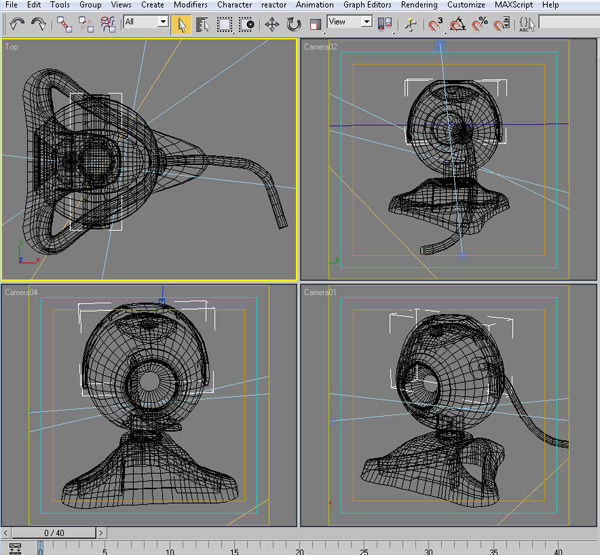The width and height of the screenshot is (600, 555).
Task: Open the All selection filter dropdown
Action: (x=146, y=21)
